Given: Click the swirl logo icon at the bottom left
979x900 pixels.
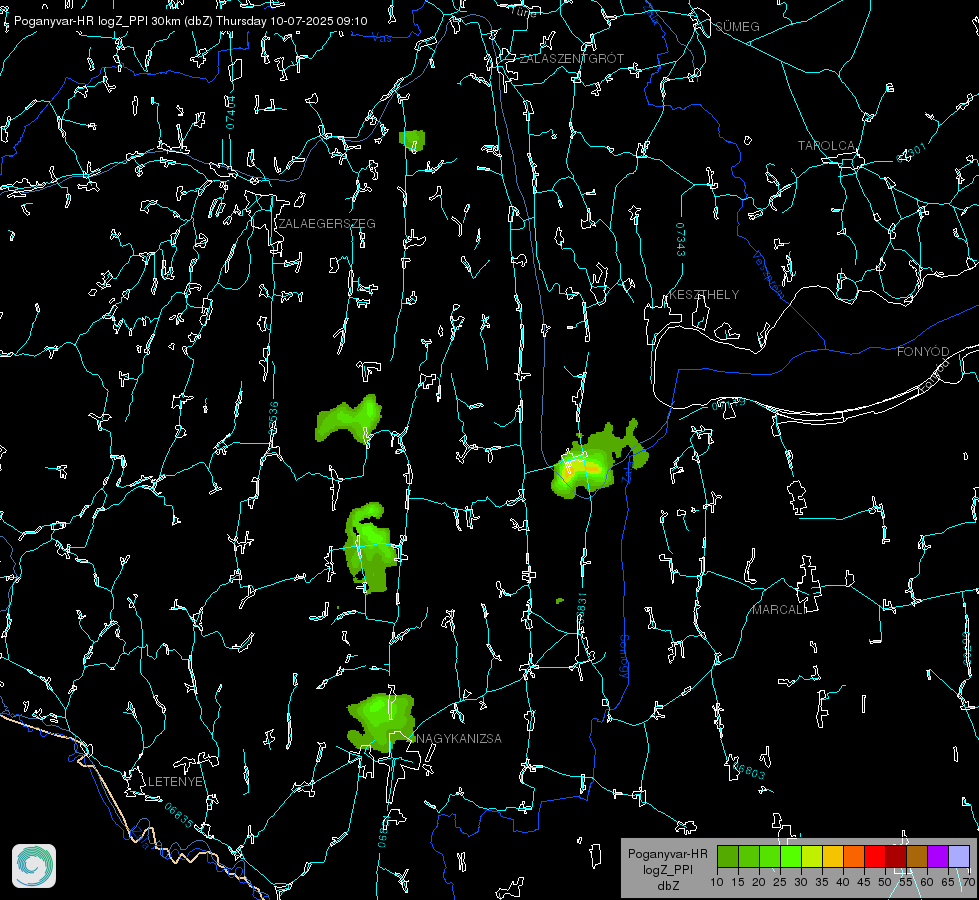Looking at the screenshot, I should [34, 866].
